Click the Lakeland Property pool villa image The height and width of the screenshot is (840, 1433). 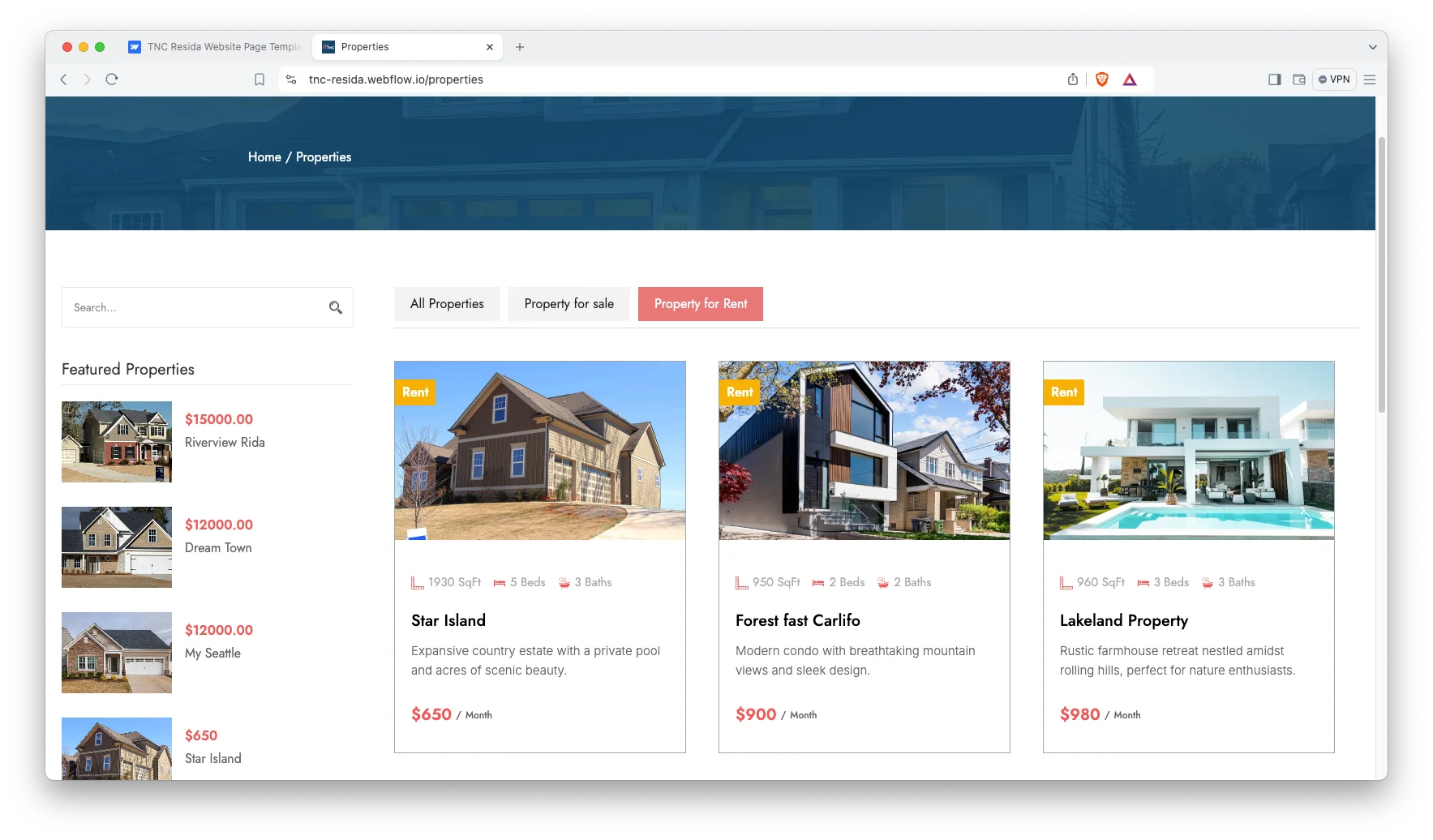(1188, 451)
